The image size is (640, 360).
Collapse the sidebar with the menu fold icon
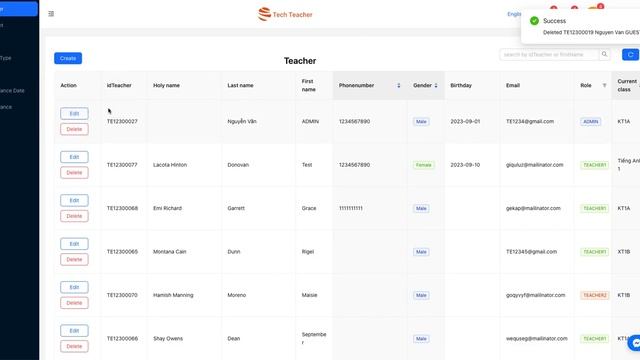[x=51, y=14]
